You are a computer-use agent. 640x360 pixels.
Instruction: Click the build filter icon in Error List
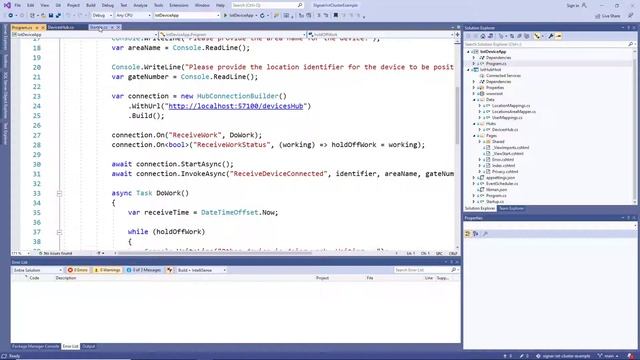(x=169, y=270)
